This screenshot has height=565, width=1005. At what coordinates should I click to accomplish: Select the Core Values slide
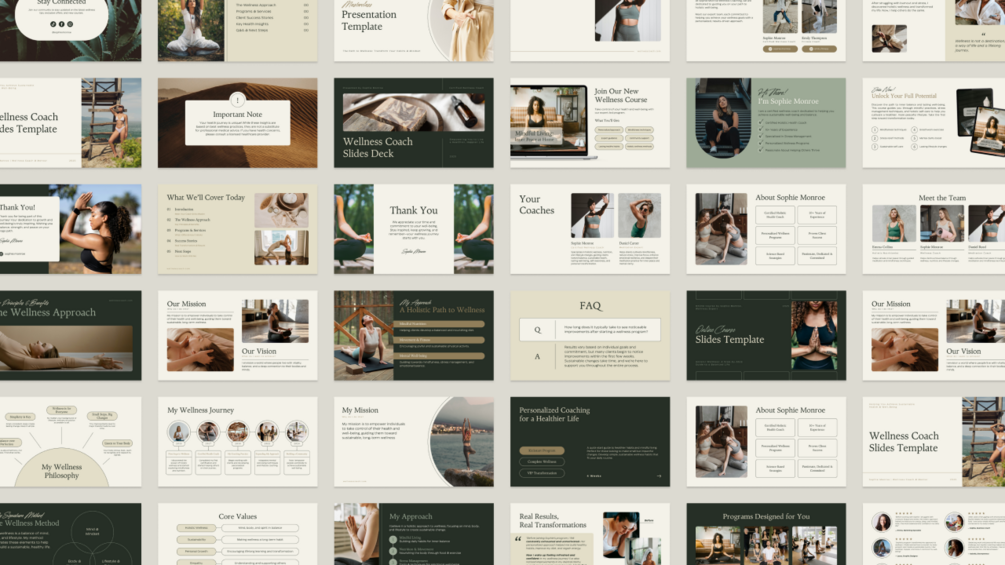237,534
